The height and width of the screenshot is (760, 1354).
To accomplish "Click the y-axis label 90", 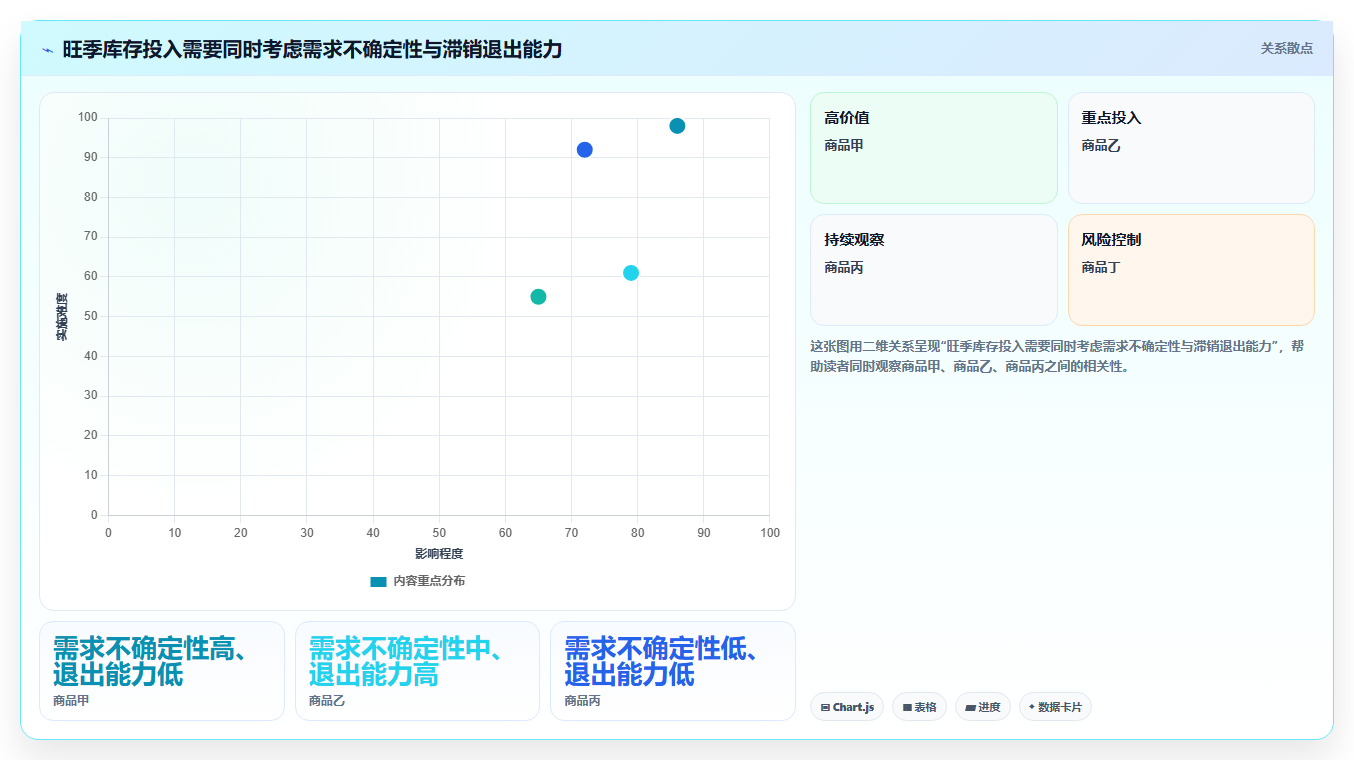I will tap(91, 157).
